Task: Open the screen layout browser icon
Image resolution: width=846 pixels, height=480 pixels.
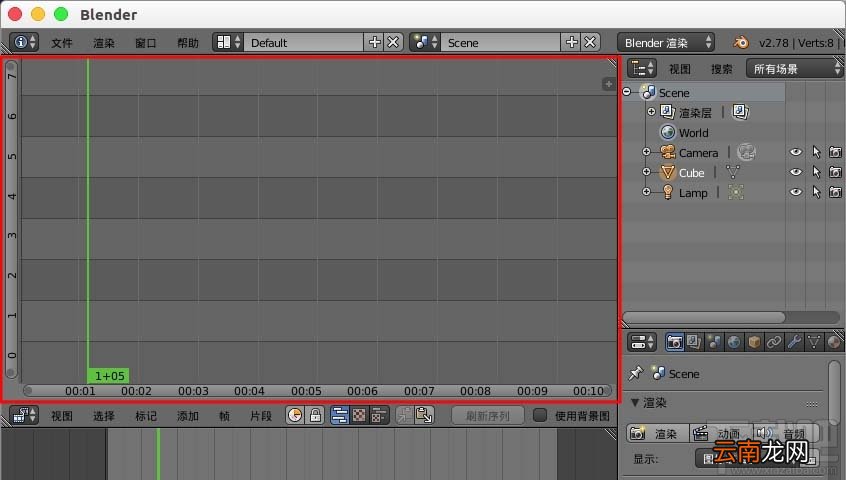Action: [x=228, y=42]
